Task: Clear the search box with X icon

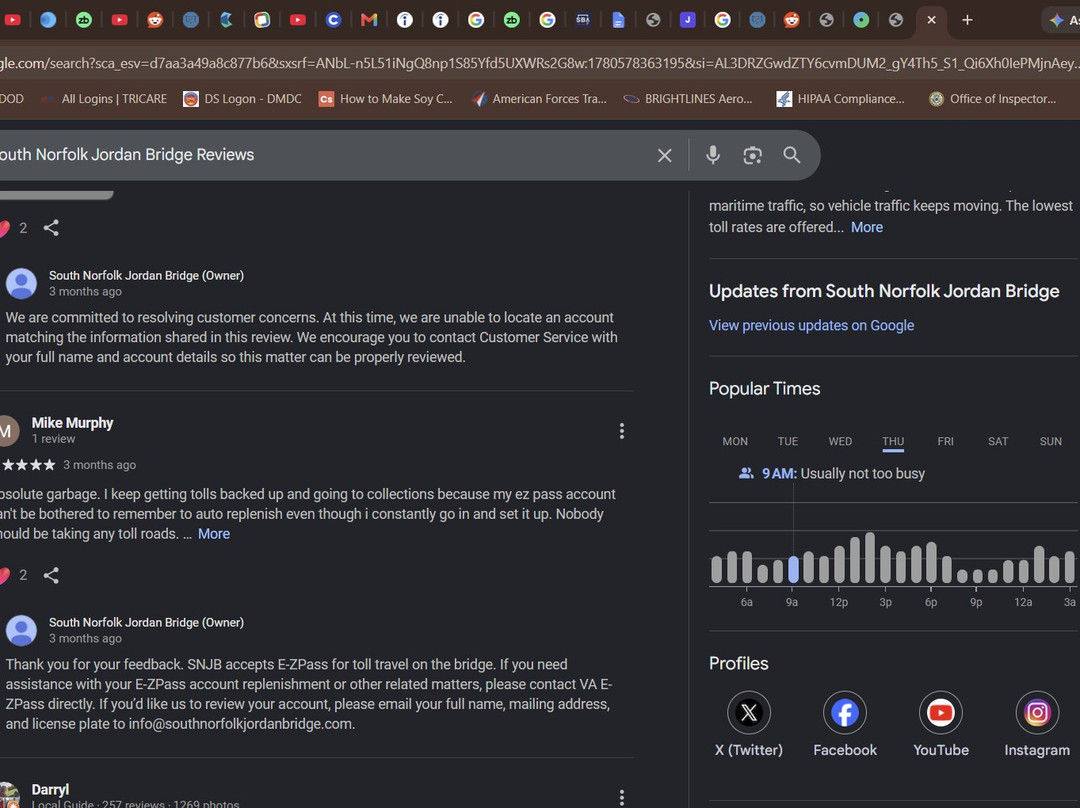Action: [664, 155]
